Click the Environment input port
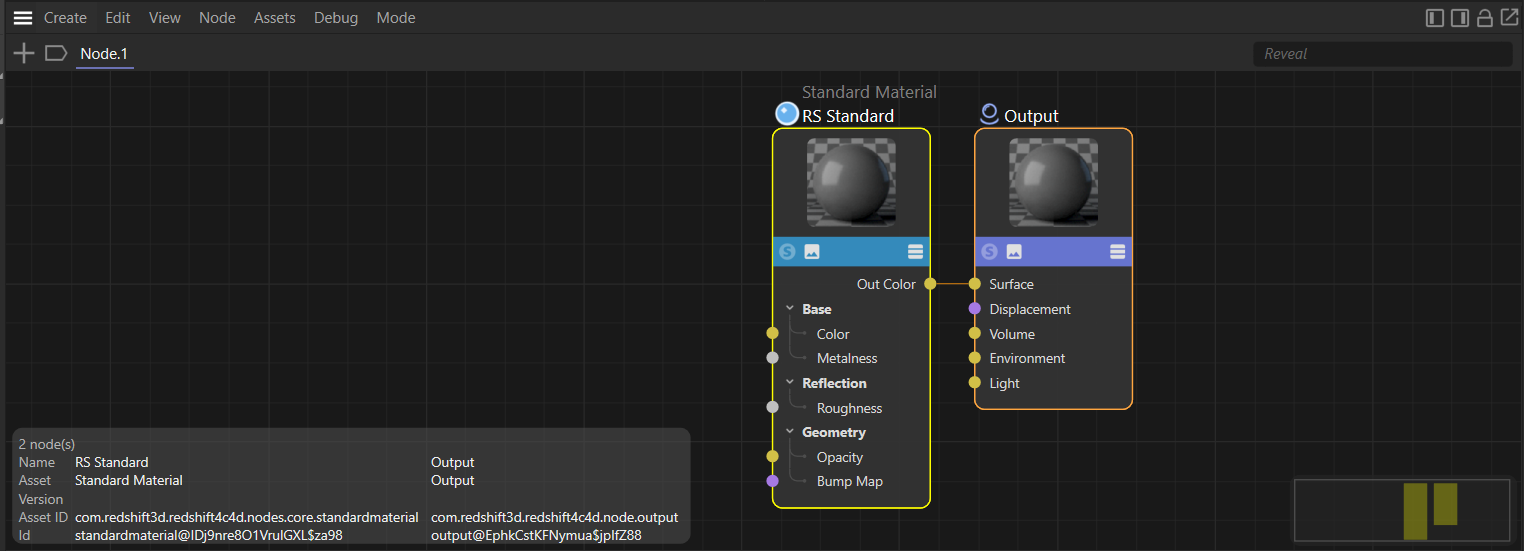 (975, 358)
